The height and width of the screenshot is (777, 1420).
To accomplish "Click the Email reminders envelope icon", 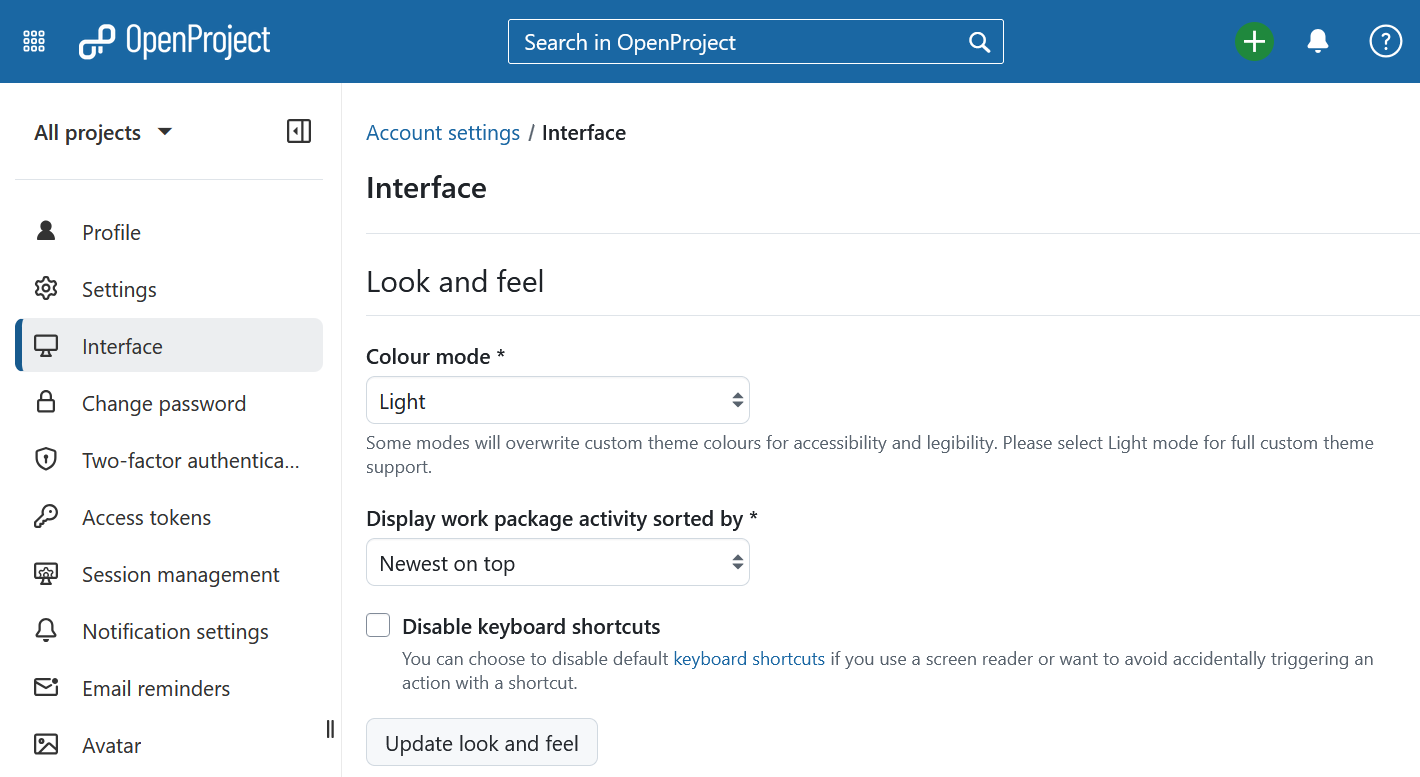I will (x=46, y=688).
